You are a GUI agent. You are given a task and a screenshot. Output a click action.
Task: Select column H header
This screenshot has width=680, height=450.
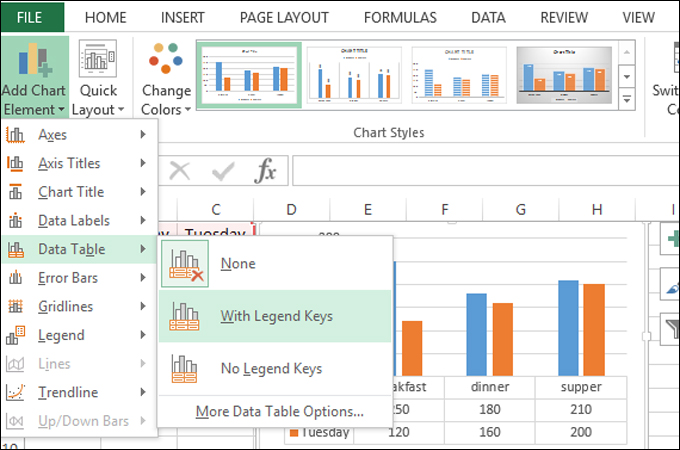click(597, 210)
